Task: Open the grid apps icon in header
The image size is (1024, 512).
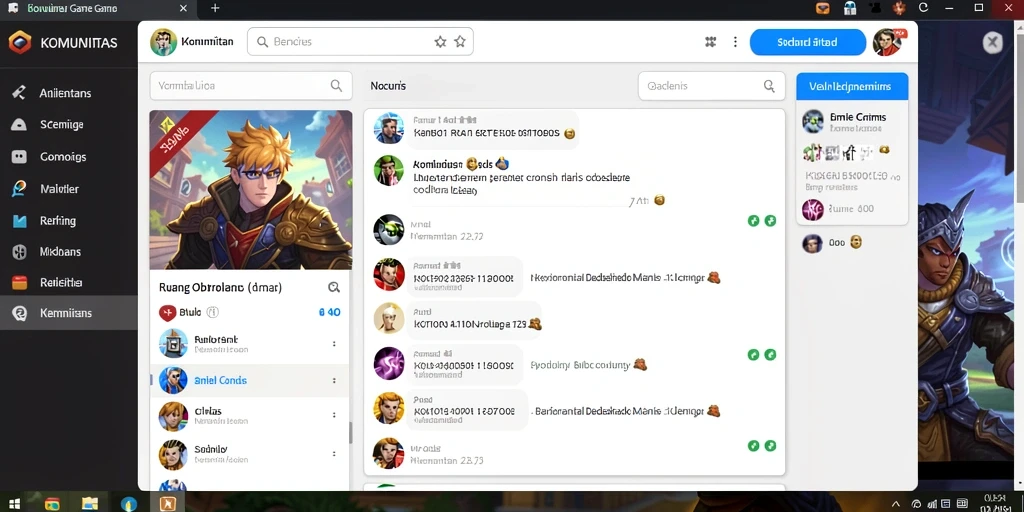Action: click(x=711, y=42)
